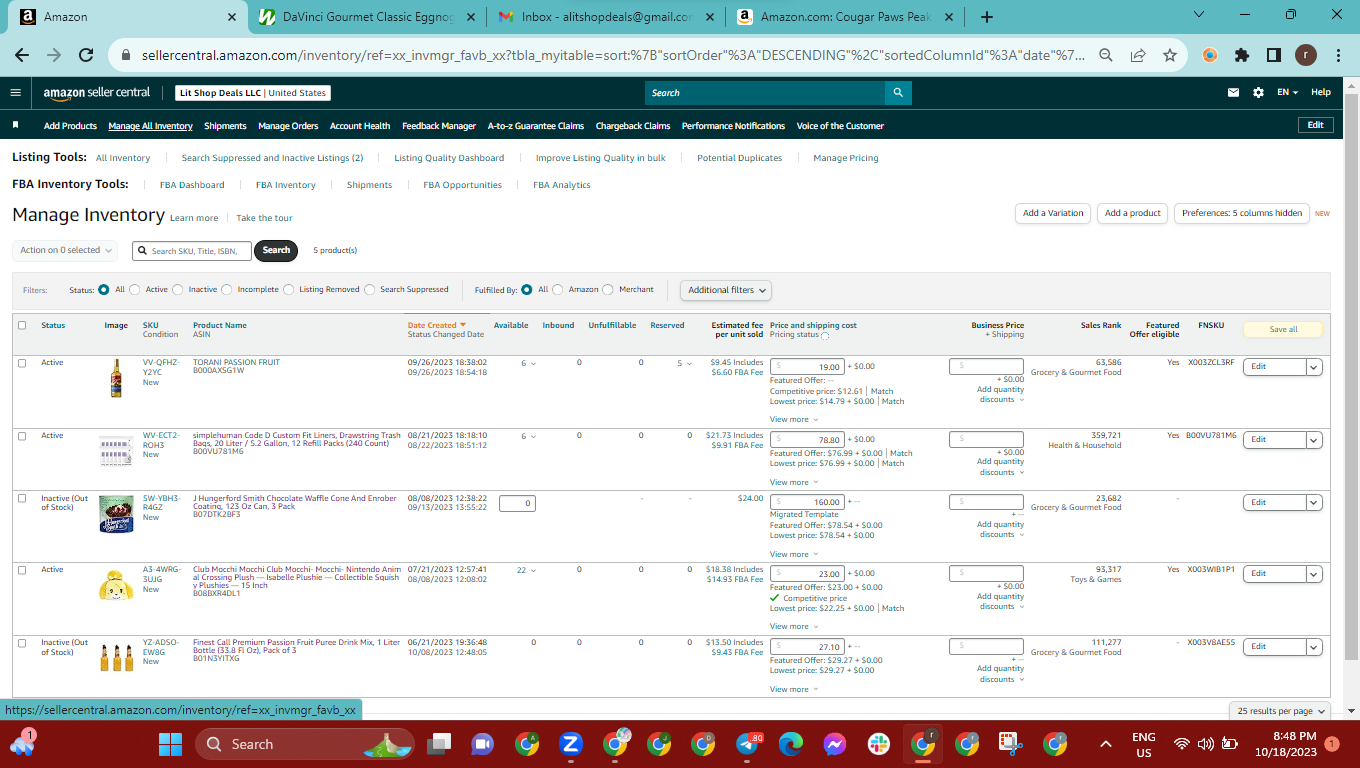Filter Fulfilled By Amazon
Image resolution: width=1360 pixels, height=768 pixels.
pyautogui.click(x=558, y=290)
